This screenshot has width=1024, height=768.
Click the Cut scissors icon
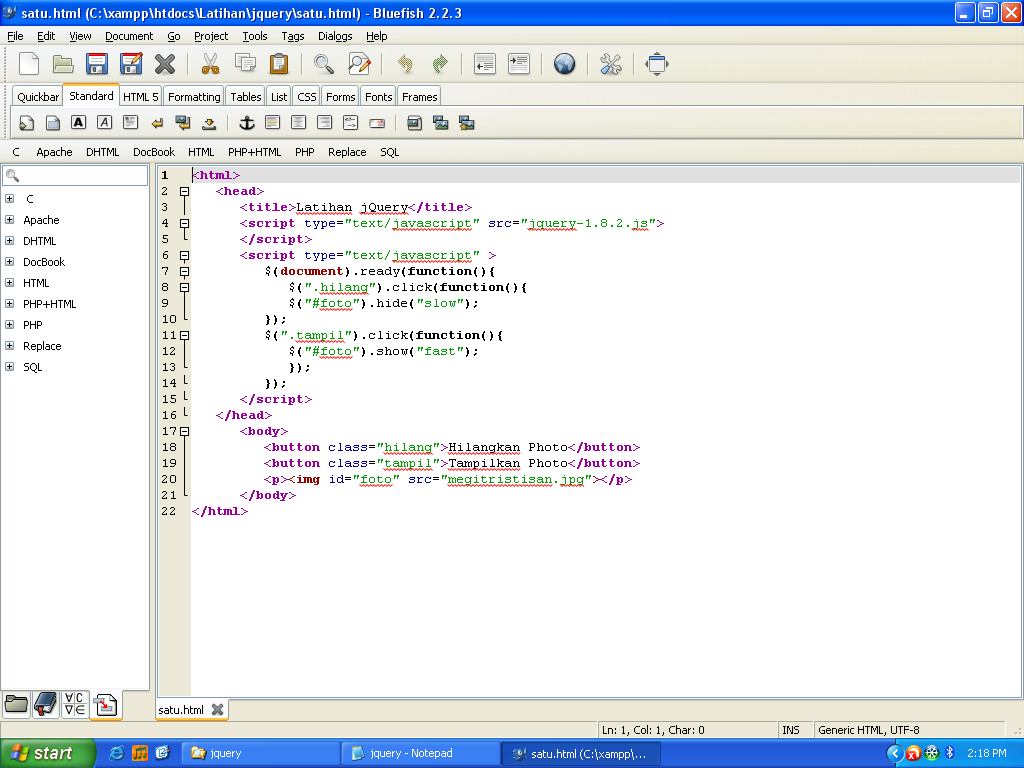210,65
